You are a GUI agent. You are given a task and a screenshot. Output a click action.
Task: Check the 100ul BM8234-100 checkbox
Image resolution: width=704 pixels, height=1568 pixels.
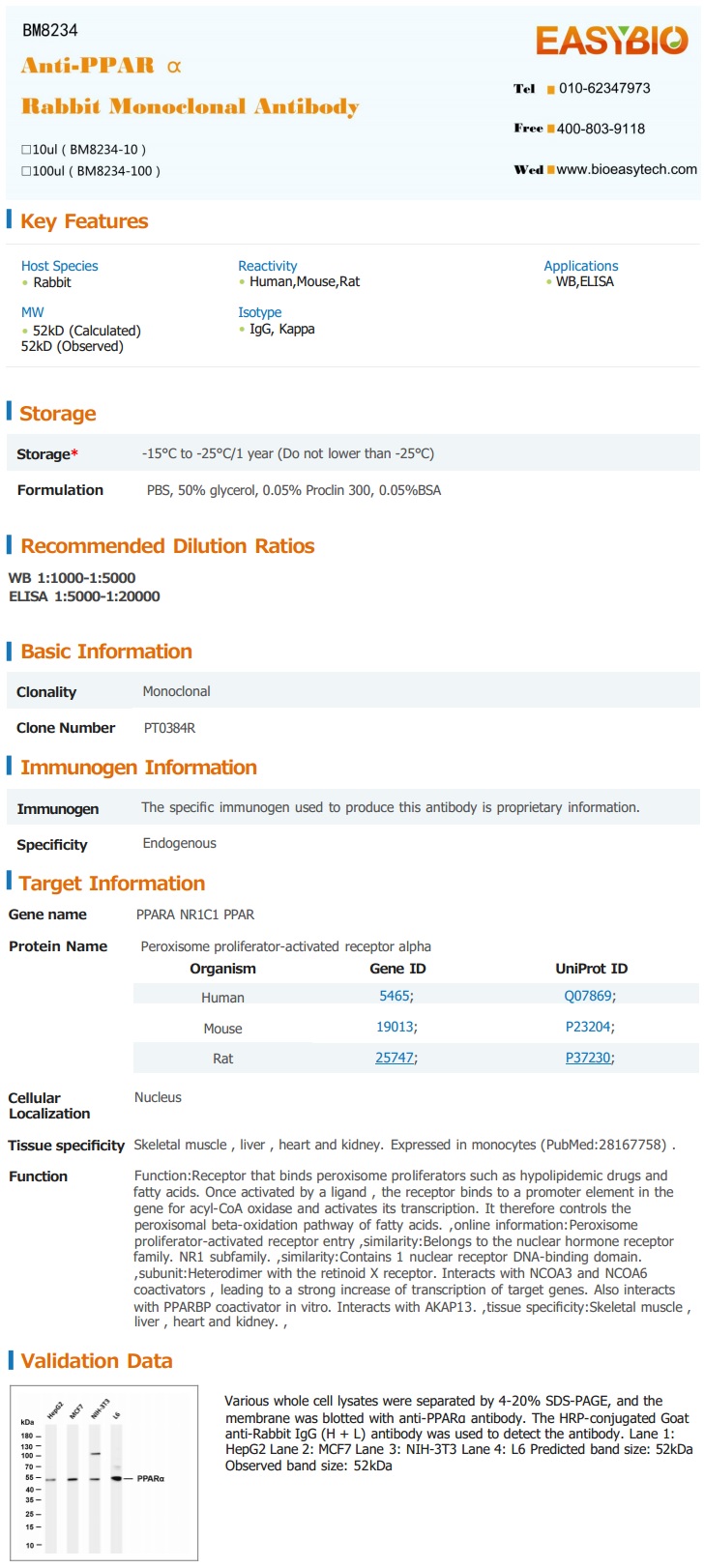pyautogui.click(x=26, y=171)
